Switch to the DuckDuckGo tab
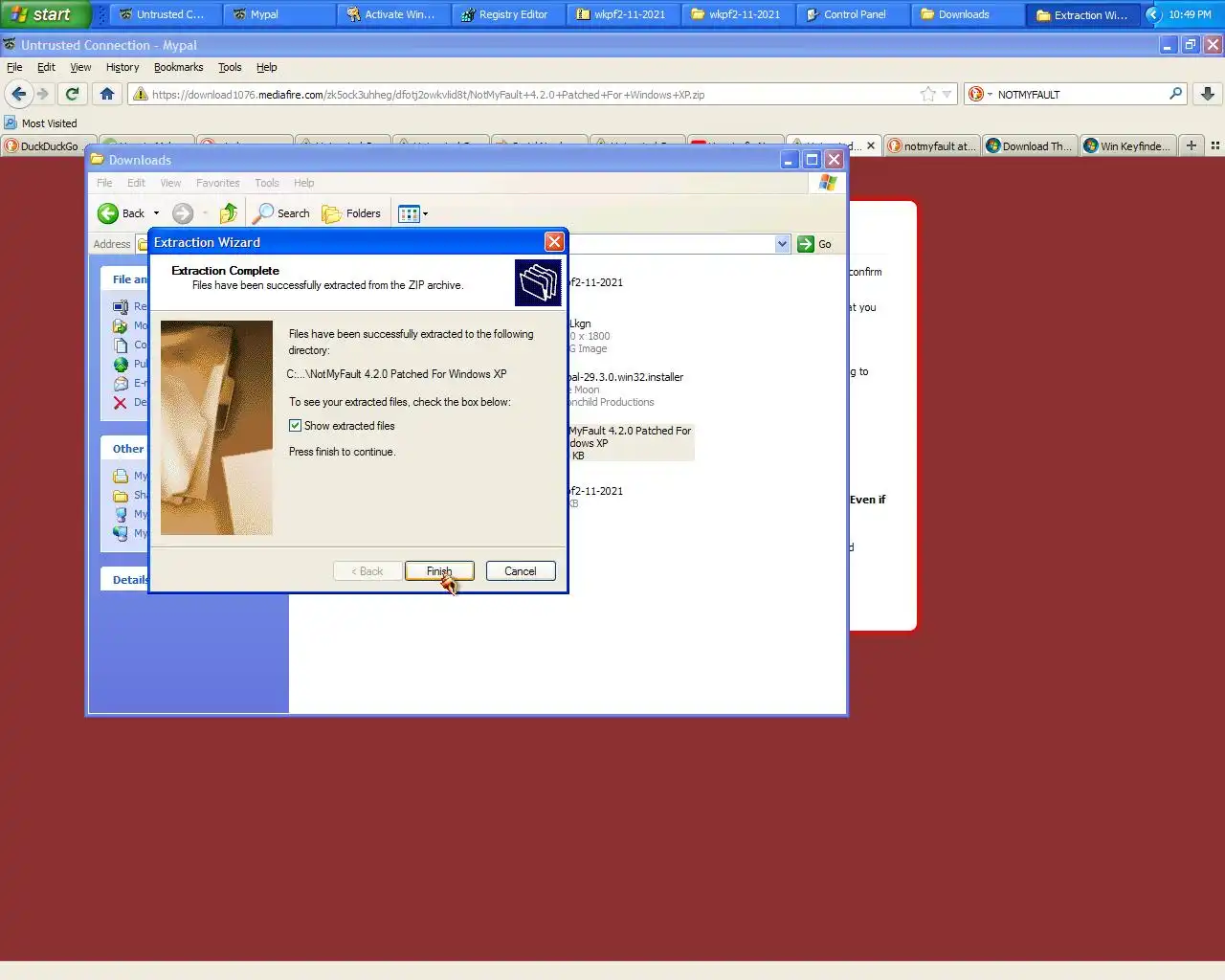This screenshot has height=980, width=1225. [48, 145]
